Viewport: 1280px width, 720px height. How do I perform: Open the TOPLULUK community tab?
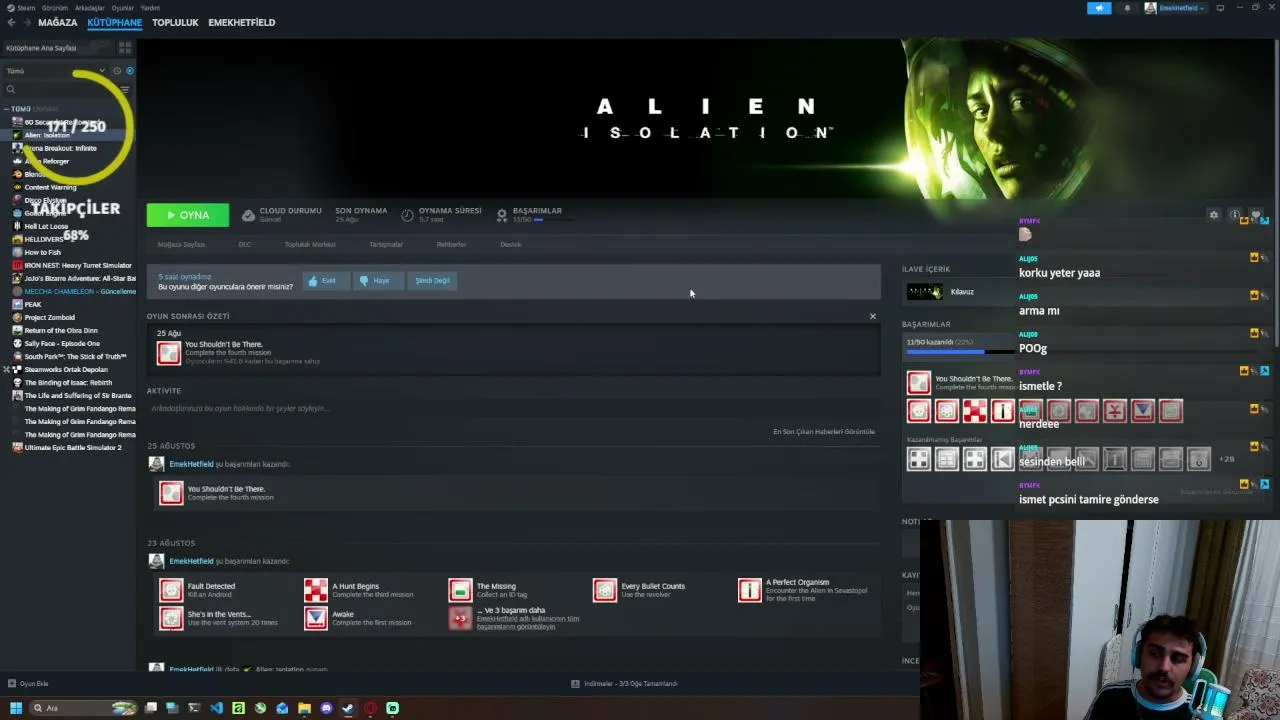pos(175,22)
